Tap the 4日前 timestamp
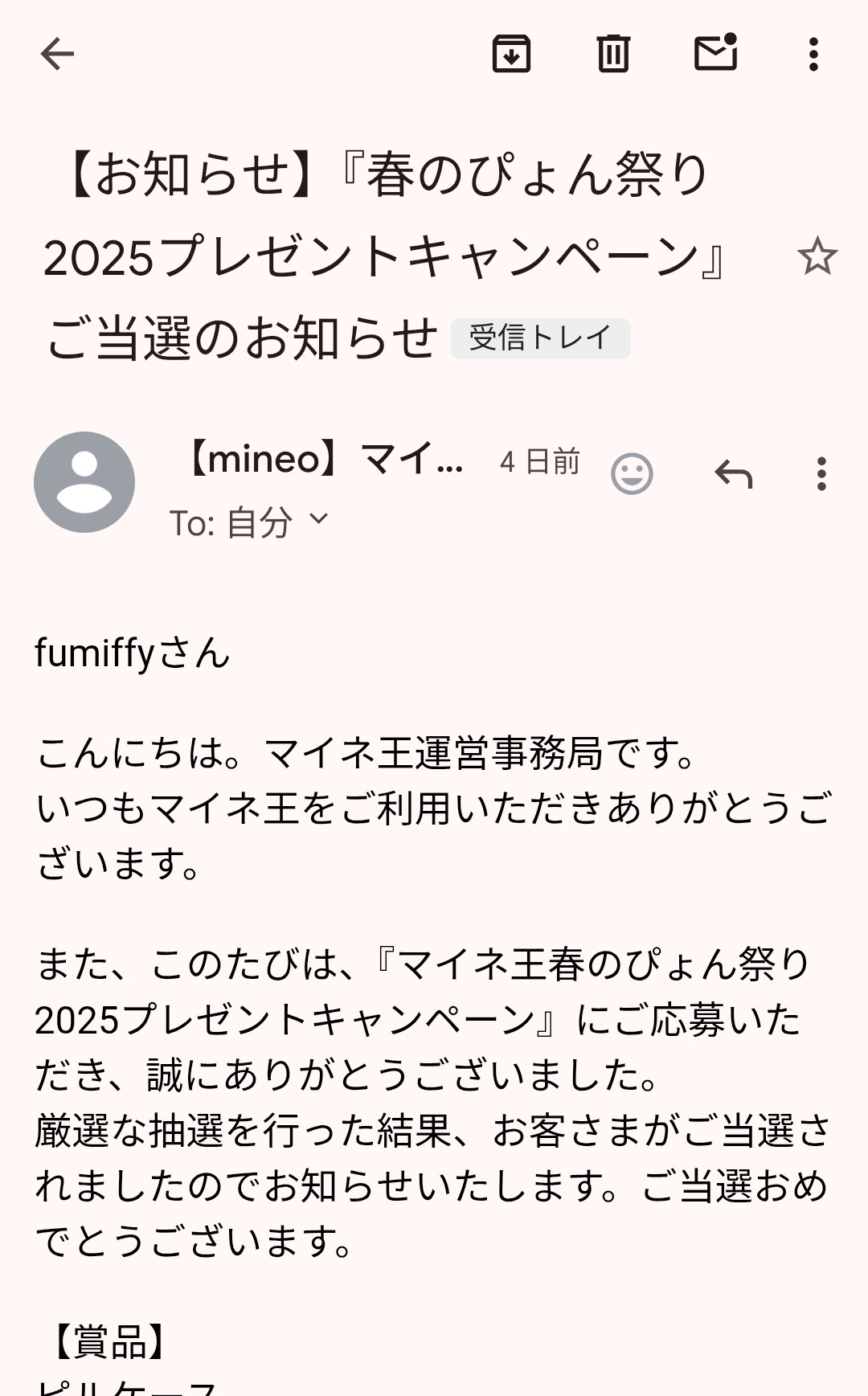This screenshot has width=868, height=1396. click(539, 462)
